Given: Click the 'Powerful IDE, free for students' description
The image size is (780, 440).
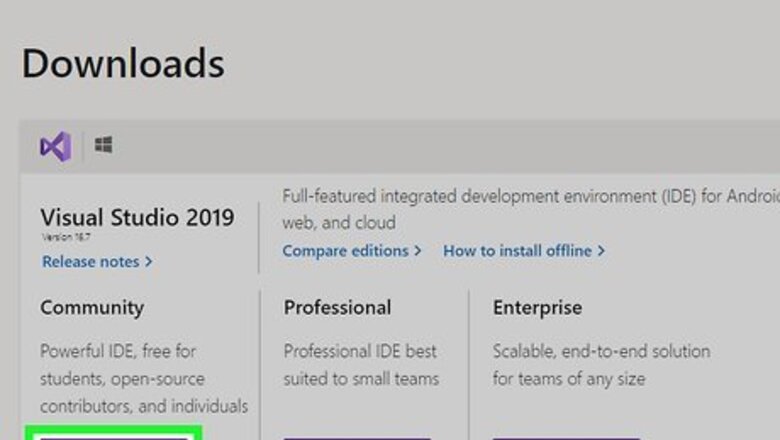Looking at the screenshot, I should 144,379.
